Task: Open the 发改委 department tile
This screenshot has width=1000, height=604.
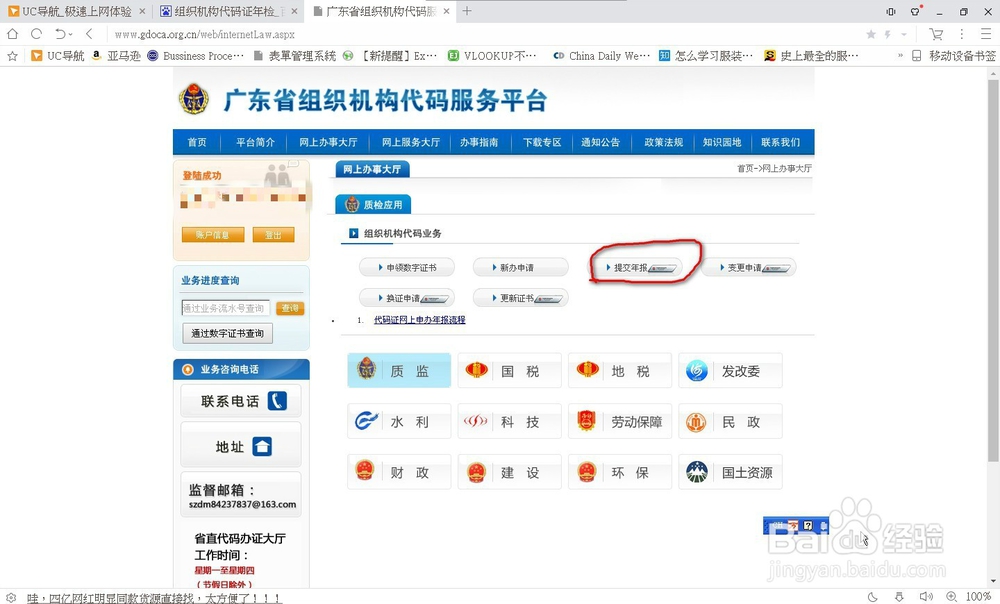Action: tap(730, 371)
